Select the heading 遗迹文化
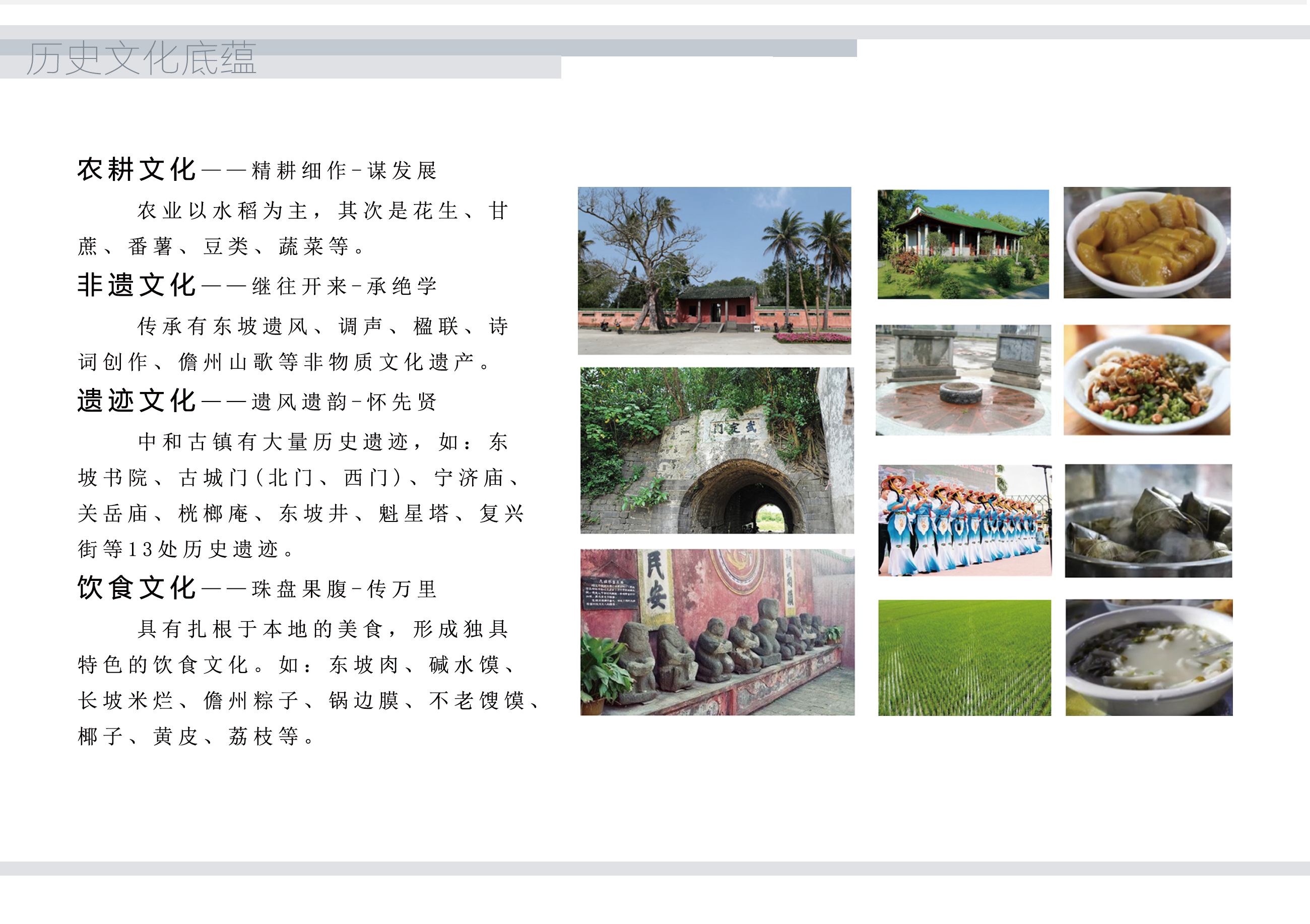 pos(137,401)
